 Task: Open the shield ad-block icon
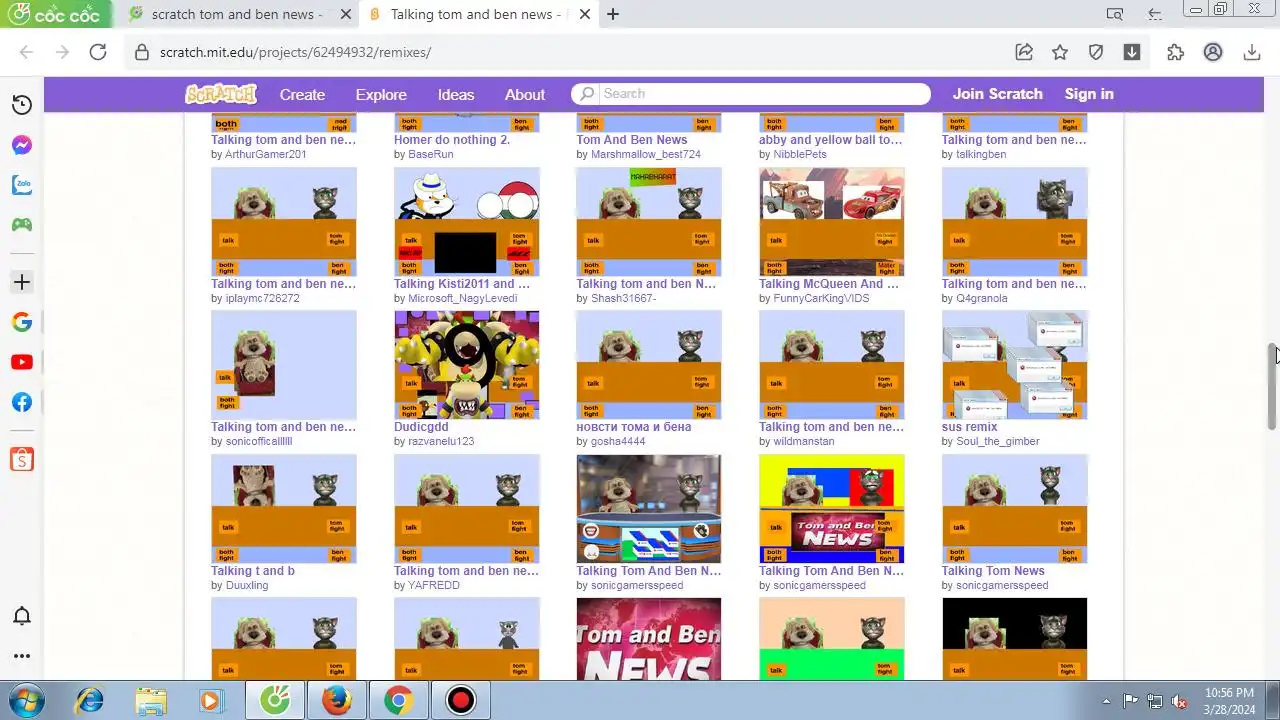tap(1096, 52)
